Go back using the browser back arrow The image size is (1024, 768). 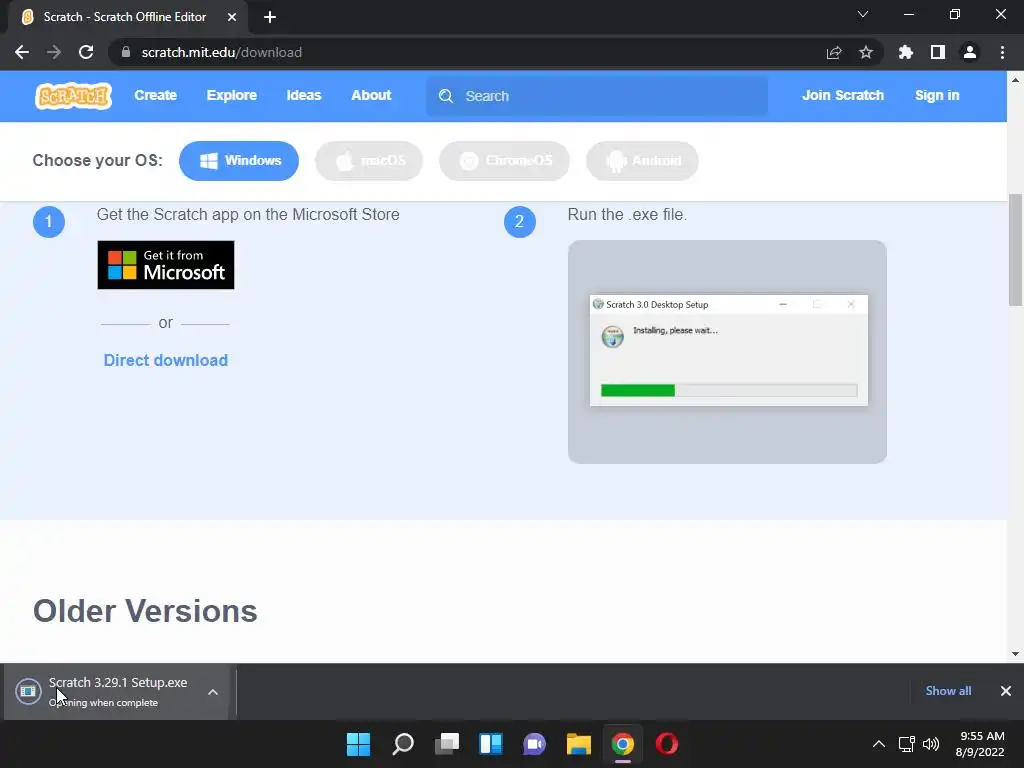[22, 52]
